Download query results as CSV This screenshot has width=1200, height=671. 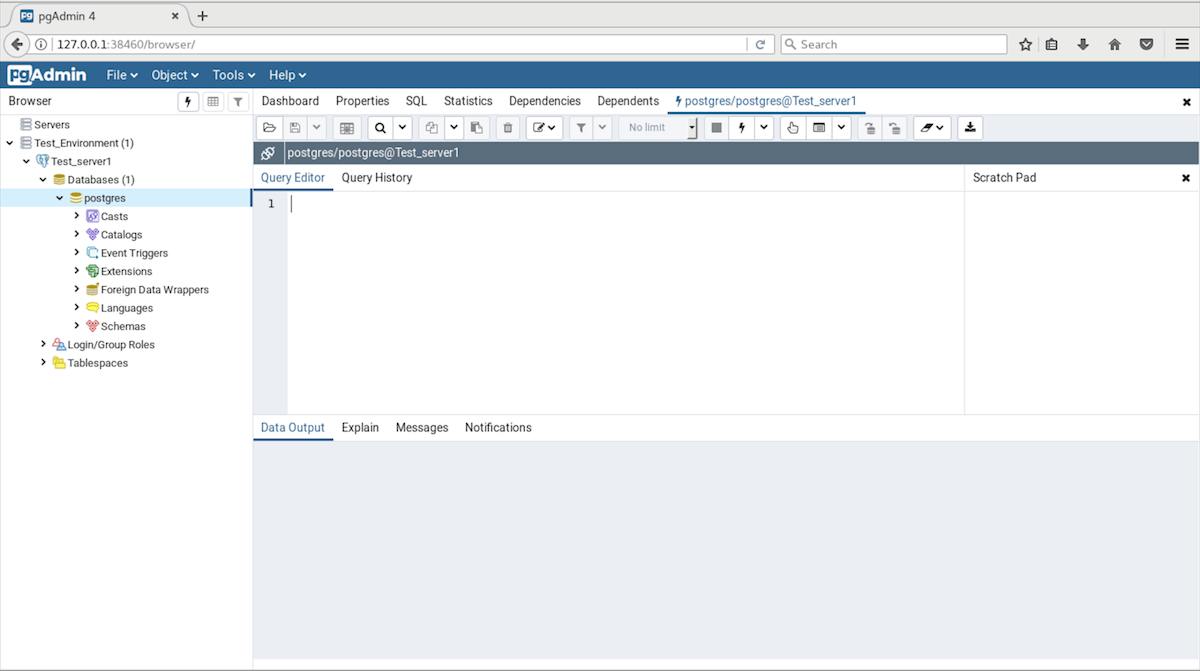pos(968,127)
